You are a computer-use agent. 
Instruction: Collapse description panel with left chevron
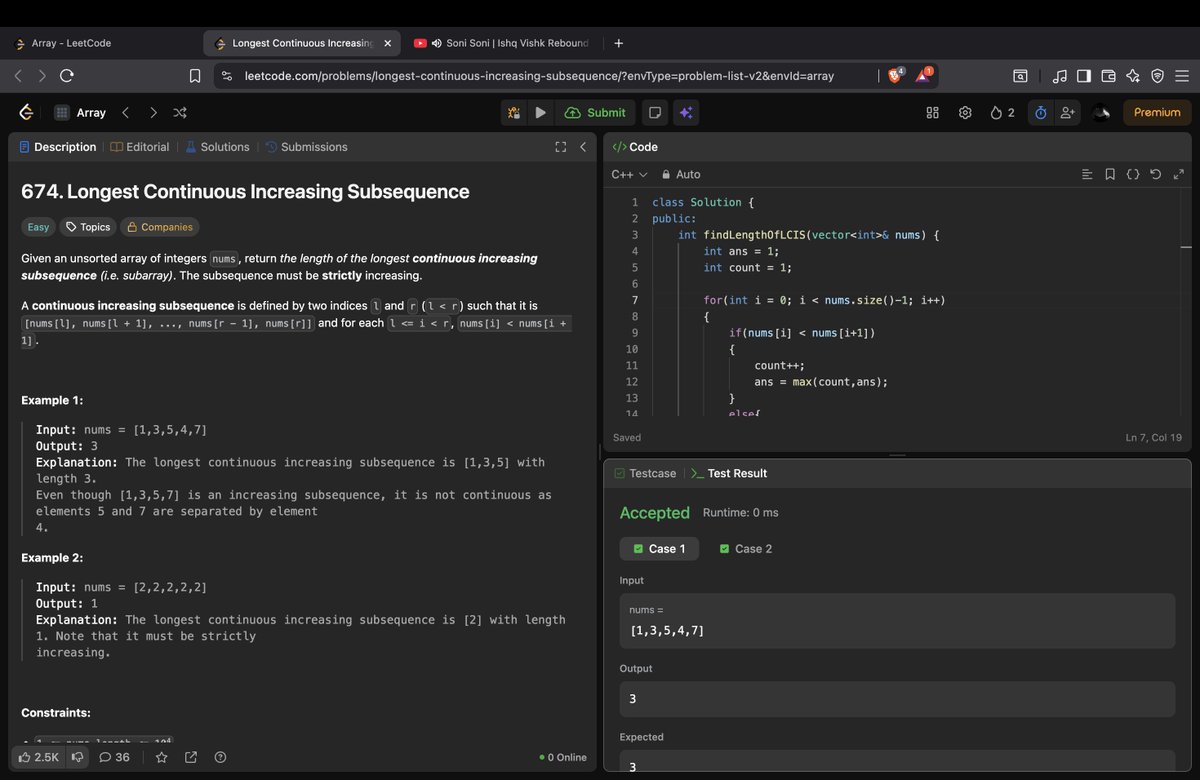(584, 147)
